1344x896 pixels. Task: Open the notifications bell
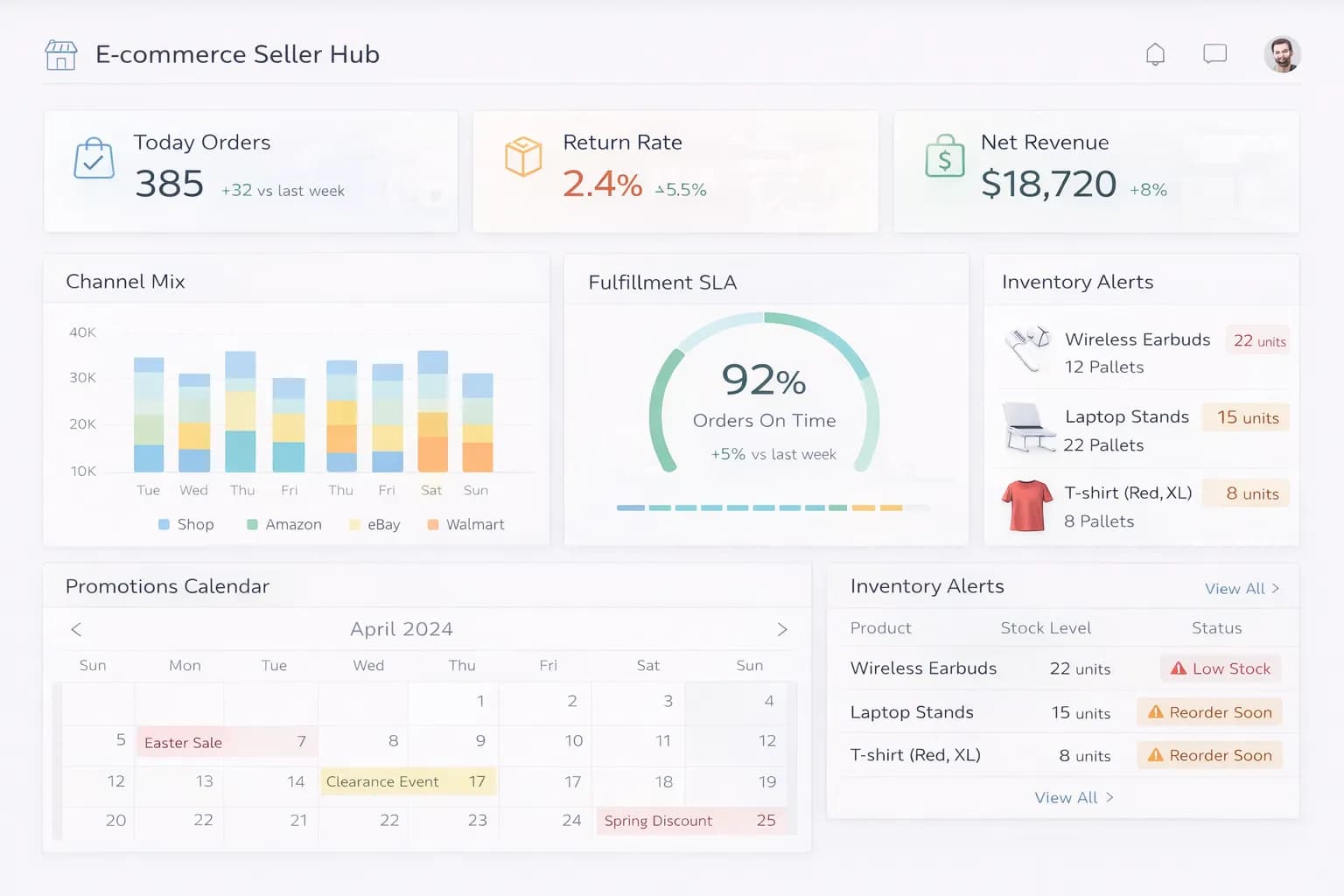[x=1155, y=55]
